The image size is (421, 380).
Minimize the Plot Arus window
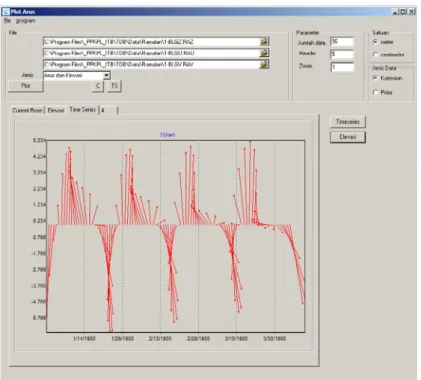(395, 12)
